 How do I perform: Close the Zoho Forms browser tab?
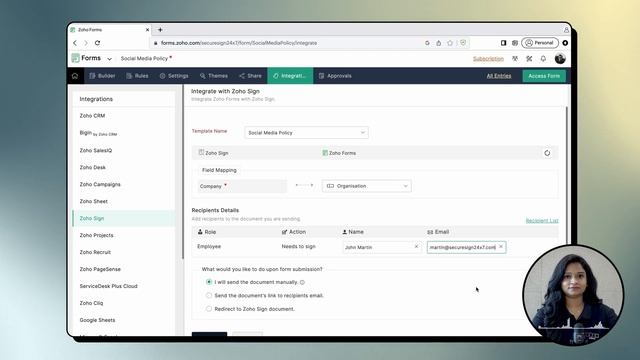[147, 30]
